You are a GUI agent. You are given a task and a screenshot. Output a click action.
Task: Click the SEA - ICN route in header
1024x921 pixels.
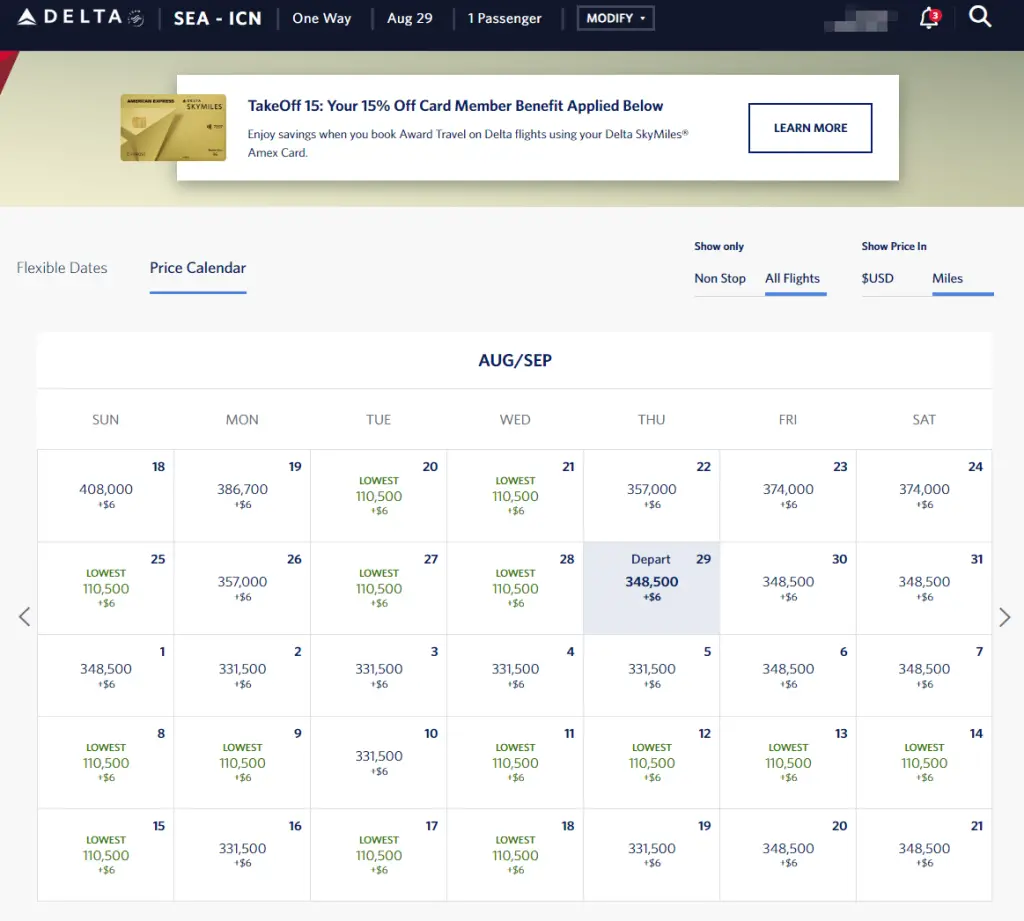216,18
